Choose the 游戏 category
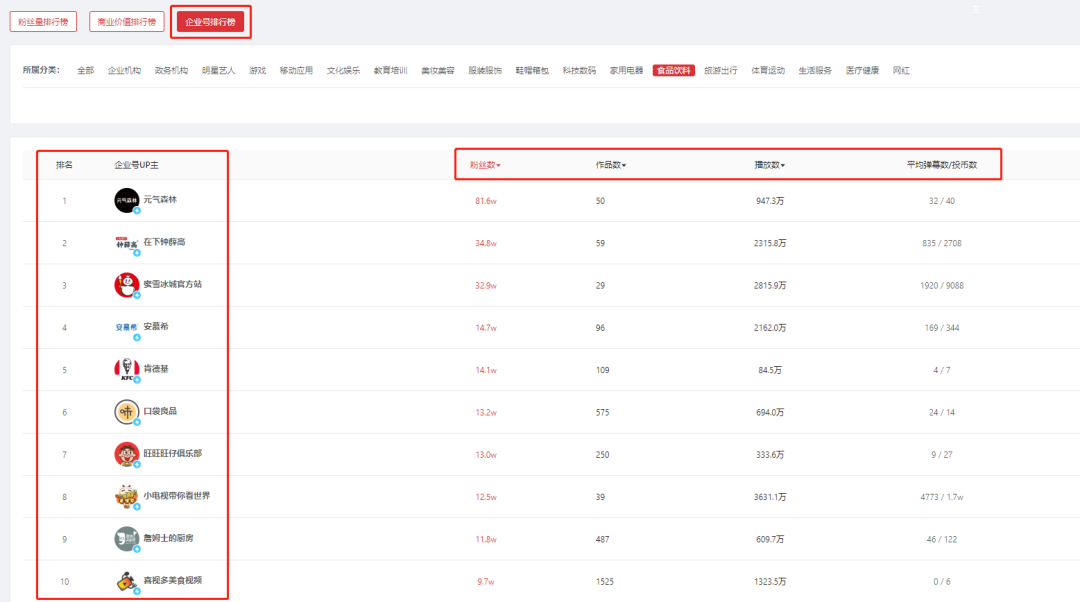1080x602 pixels. [x=258, y=70]
